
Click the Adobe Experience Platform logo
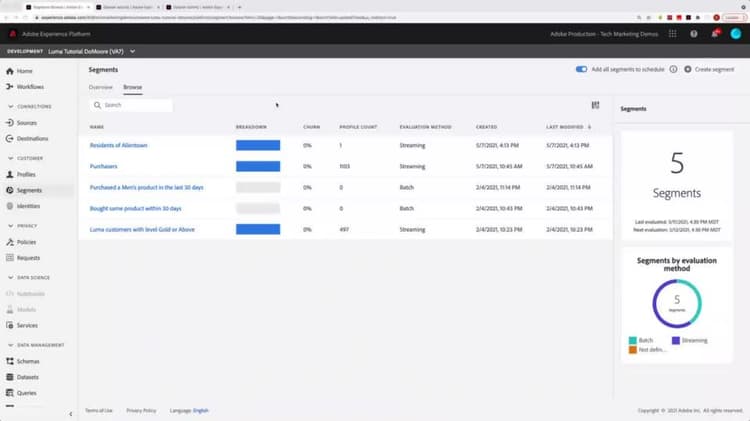[13, 34]
